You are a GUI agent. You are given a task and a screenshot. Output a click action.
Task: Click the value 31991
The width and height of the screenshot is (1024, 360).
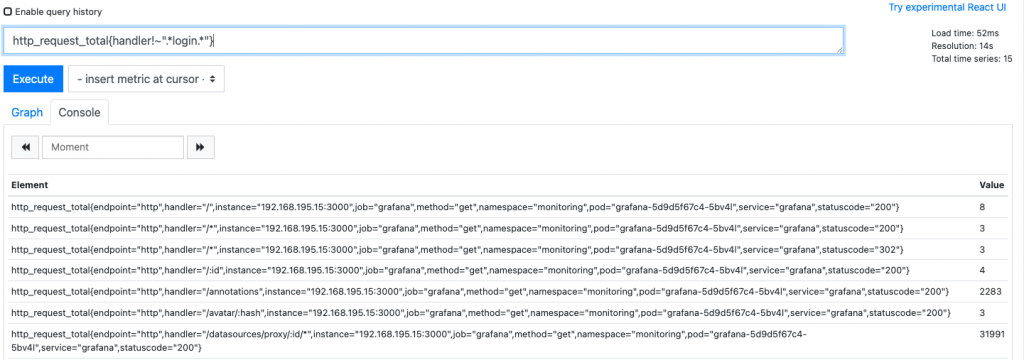pos(993,334)
